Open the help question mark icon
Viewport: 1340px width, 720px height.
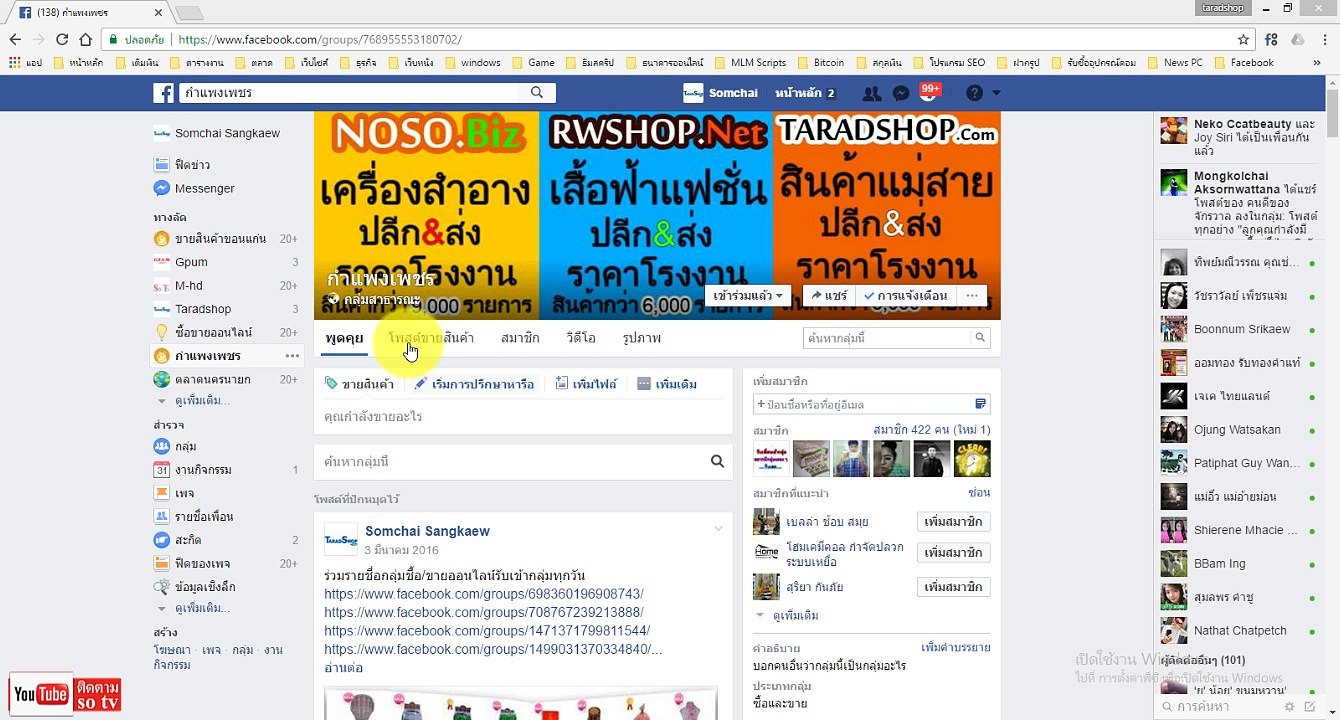[974, 93]
